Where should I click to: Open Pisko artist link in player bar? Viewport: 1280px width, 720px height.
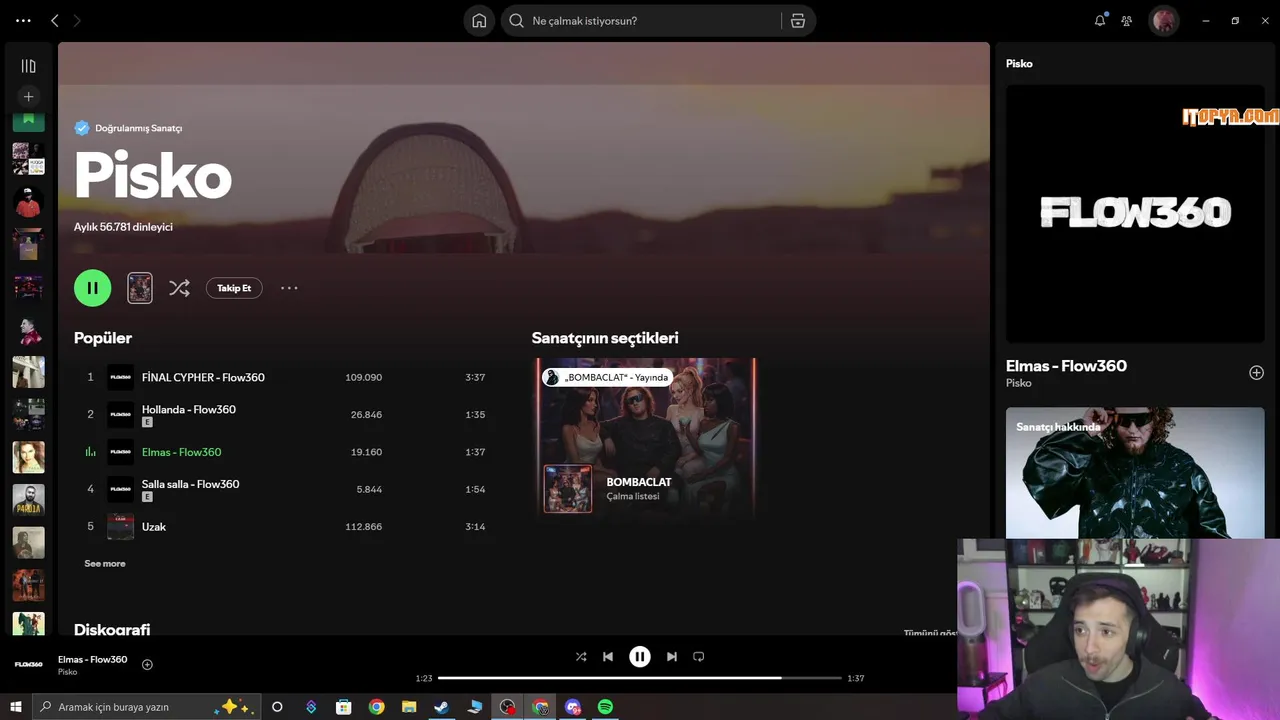tap(67, 672)
